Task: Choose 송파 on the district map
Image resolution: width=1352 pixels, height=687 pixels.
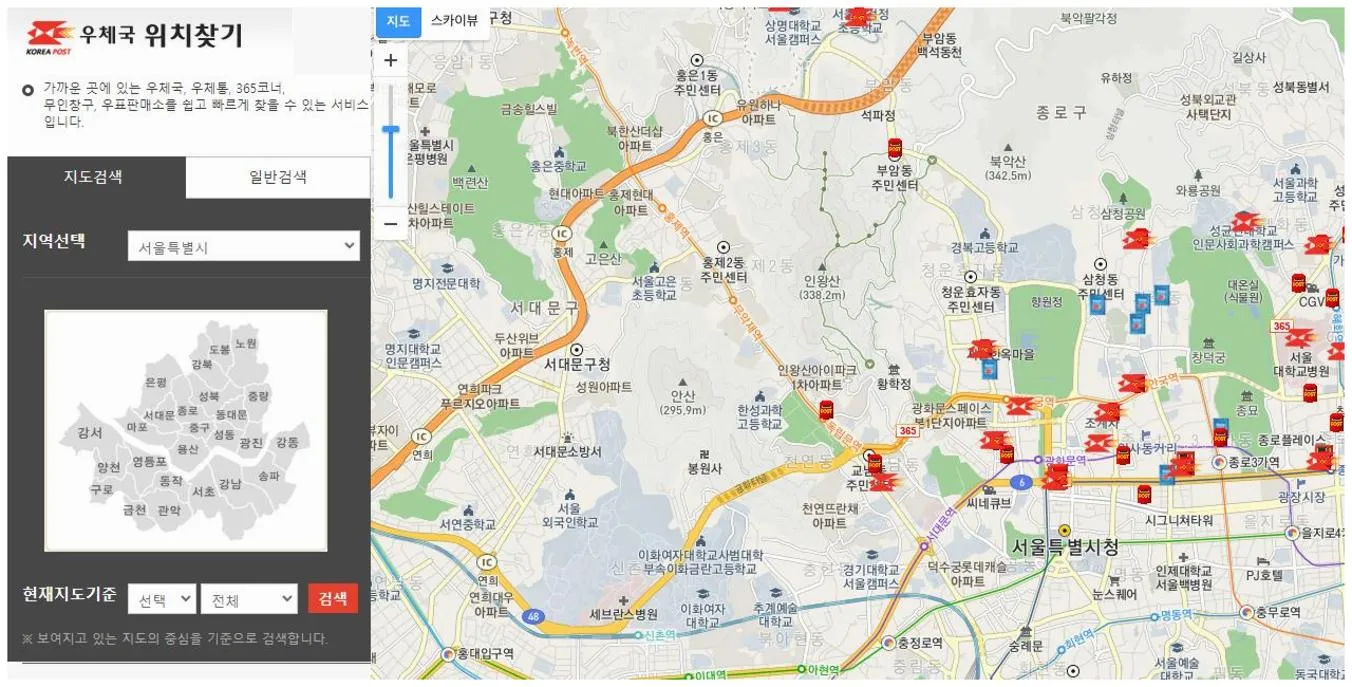Action: [269, 476]
